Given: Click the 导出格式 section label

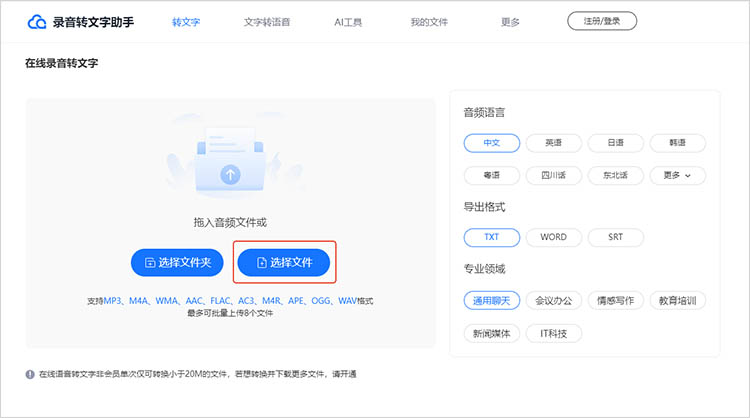Looking at the screenshot, I should pos(484,207).
